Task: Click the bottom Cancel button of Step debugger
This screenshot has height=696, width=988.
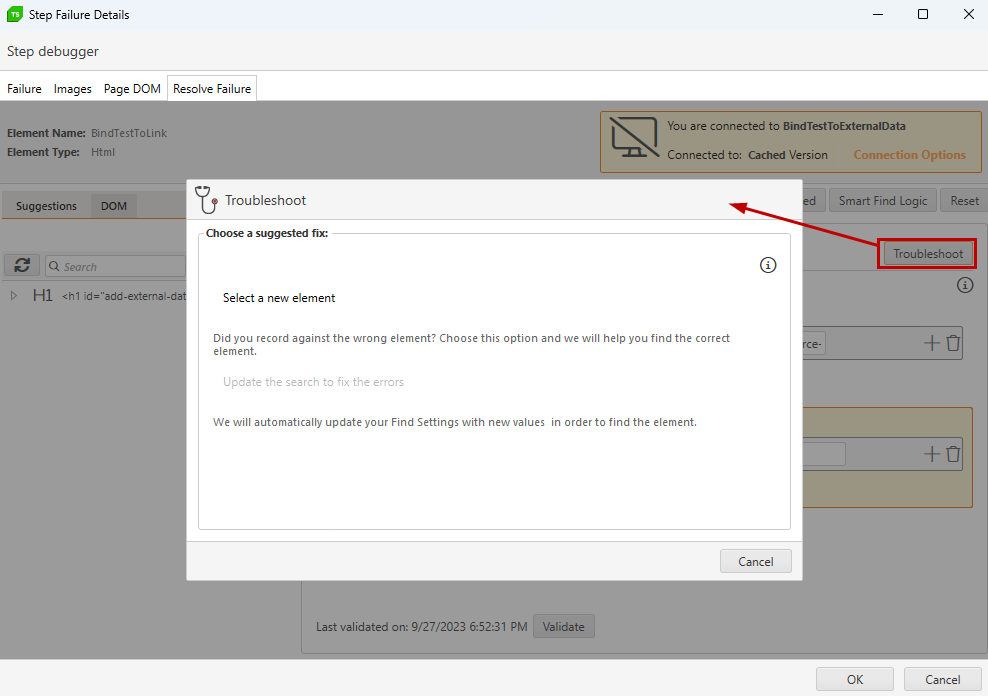Action: [x=942, y=679]
